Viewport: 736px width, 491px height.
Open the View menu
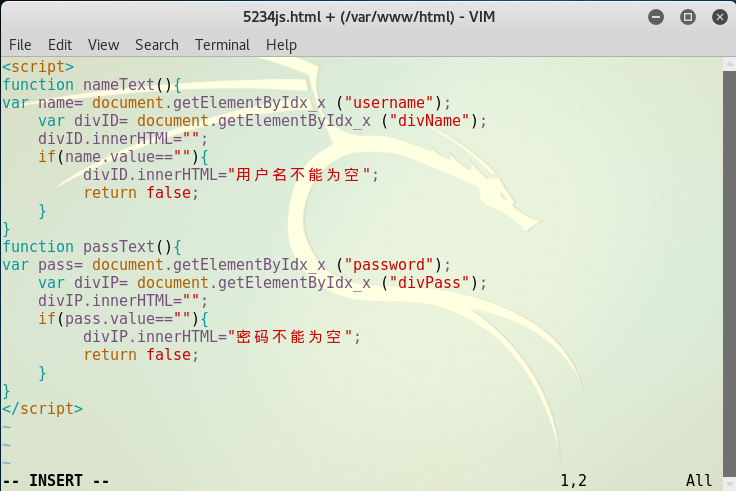[103, 45]
